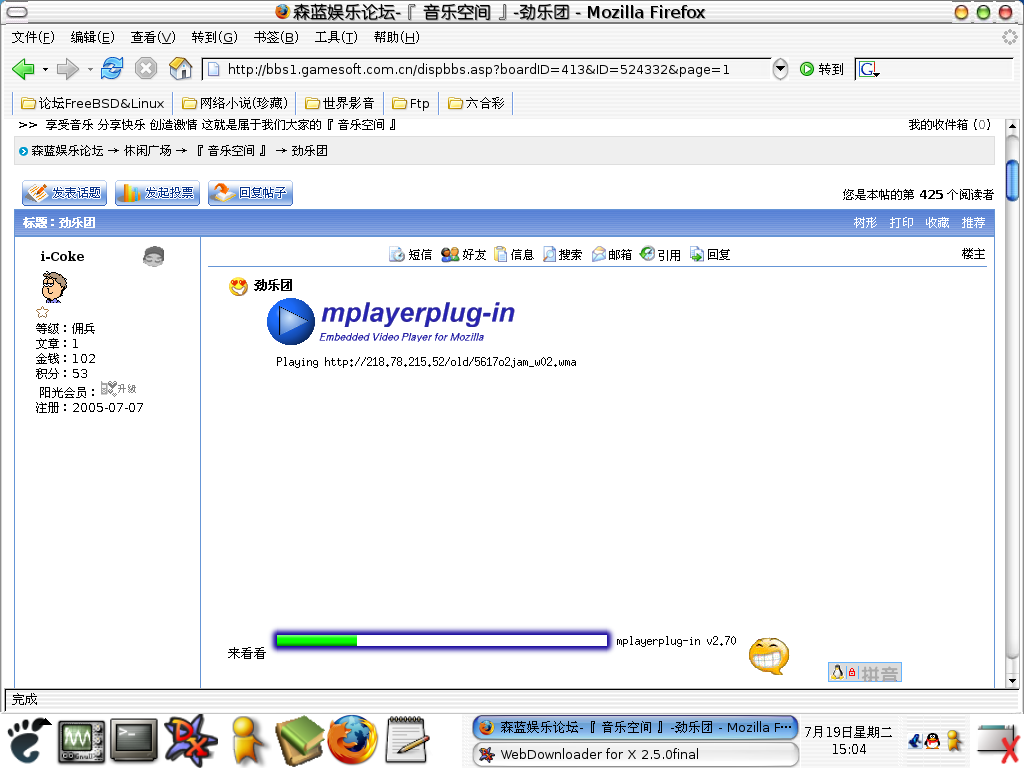Click the 邮箱 email icon
This screenshot has height=768, width=1024.
(x=612, y=255)
